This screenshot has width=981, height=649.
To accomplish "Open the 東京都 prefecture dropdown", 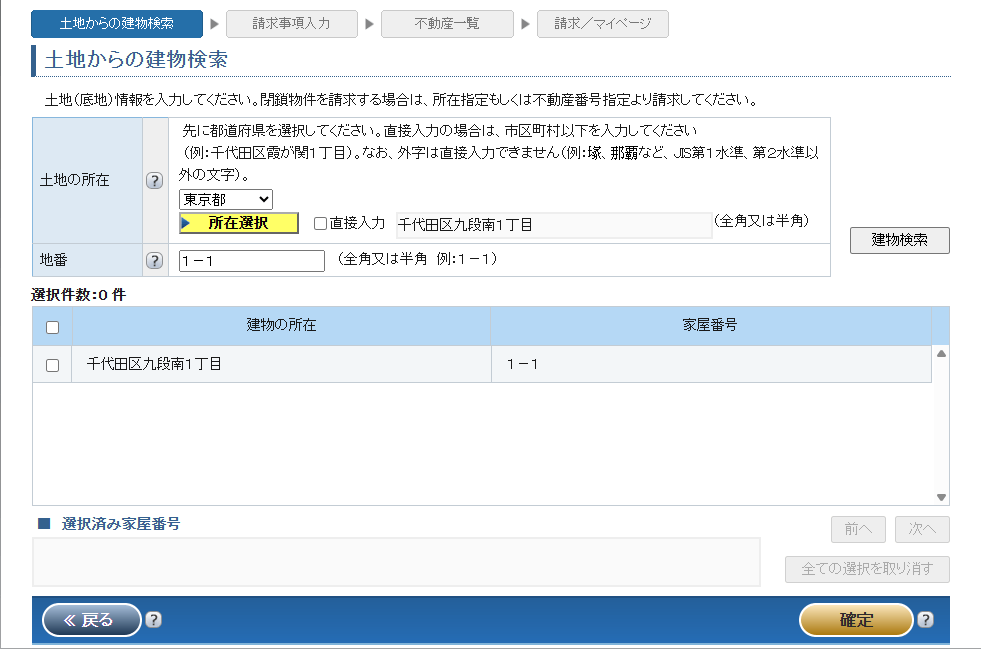I will (226, 200).
